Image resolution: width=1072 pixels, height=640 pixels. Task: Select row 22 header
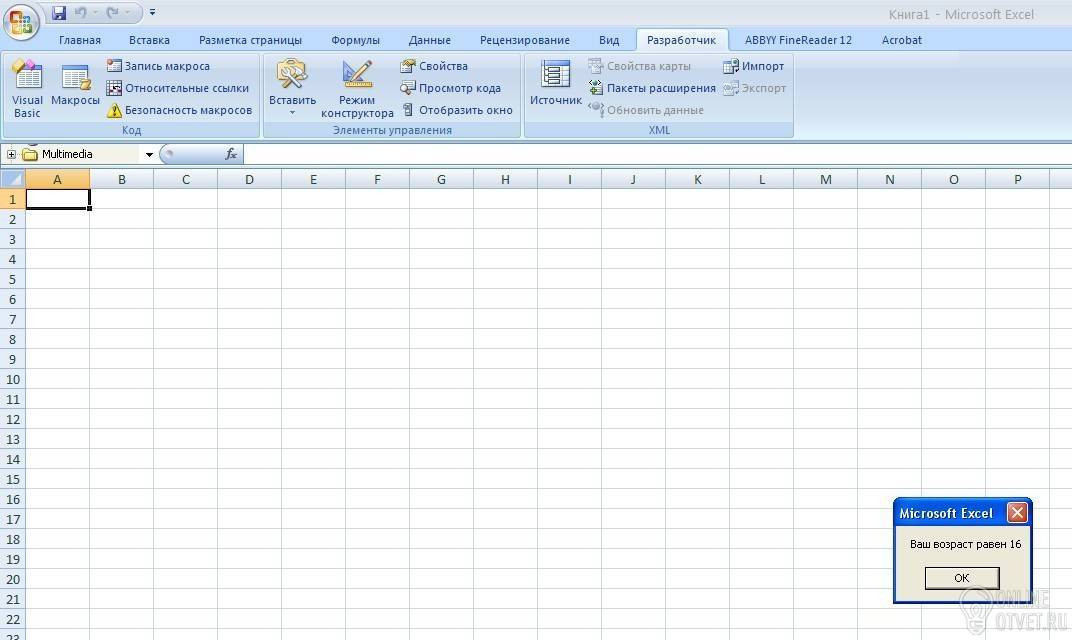click(12, 619)
